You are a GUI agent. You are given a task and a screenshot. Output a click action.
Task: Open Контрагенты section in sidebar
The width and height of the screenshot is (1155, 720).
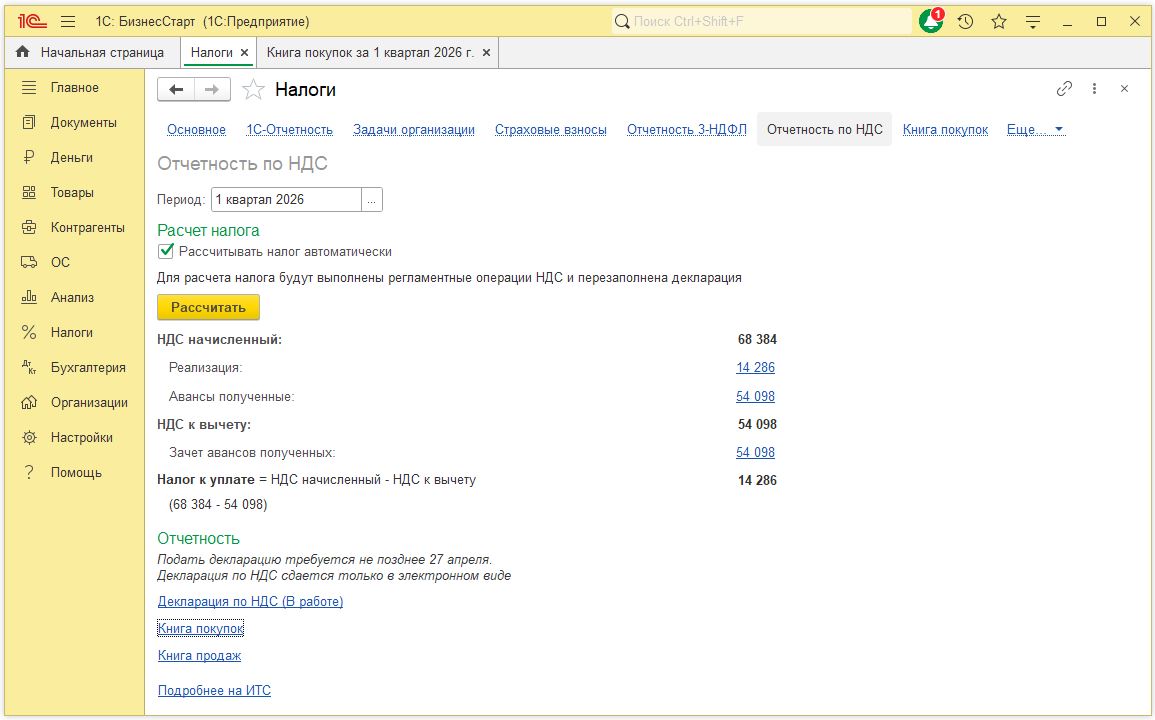[x=87, y=227]
